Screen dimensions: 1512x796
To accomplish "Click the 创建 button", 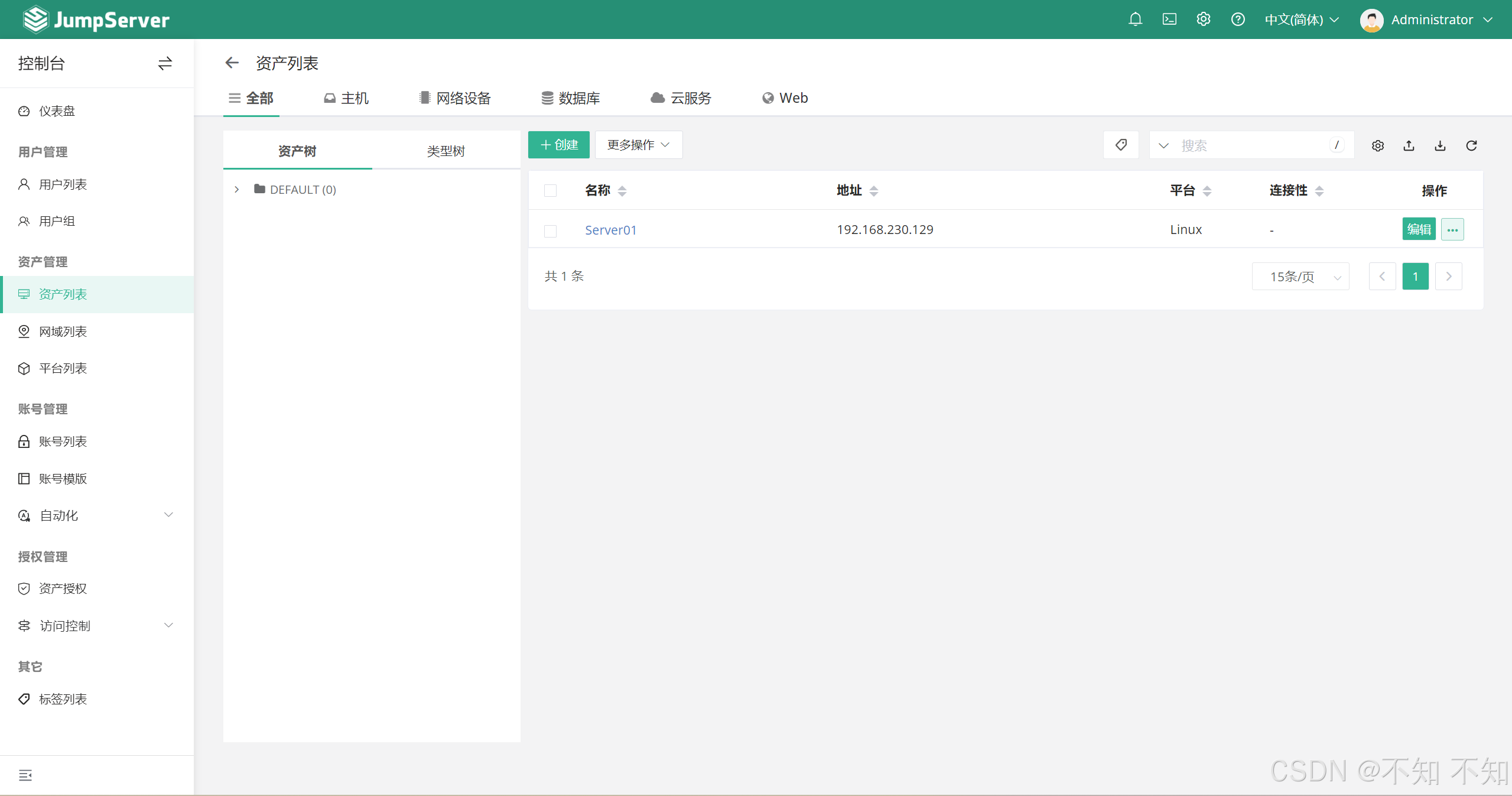I will [558, 145].
